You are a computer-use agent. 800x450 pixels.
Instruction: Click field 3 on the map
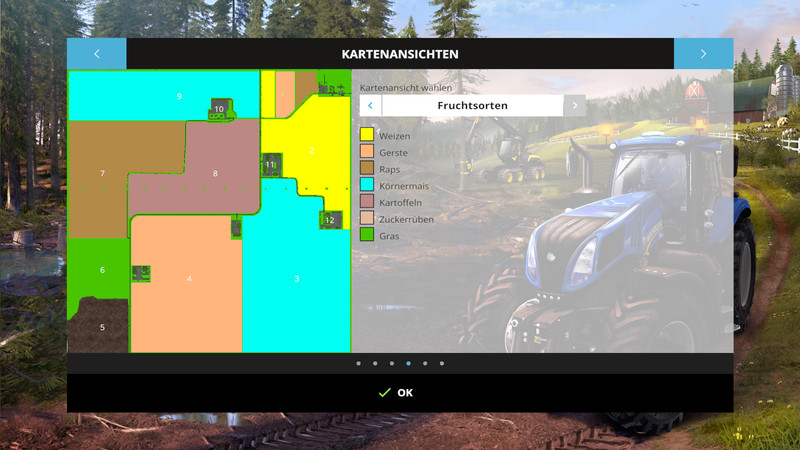coord(297,290)
